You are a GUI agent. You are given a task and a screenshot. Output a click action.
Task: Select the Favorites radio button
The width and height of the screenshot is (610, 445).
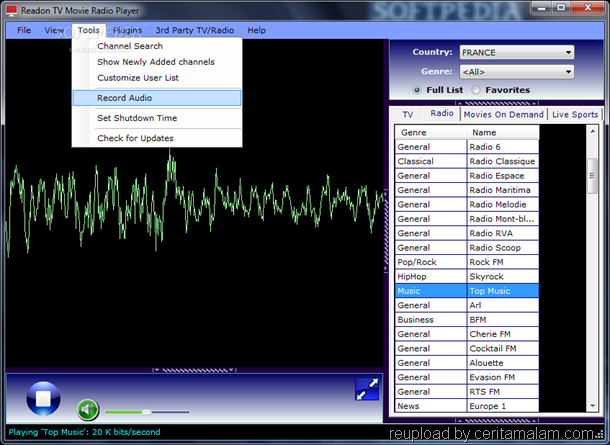[476, 90]
